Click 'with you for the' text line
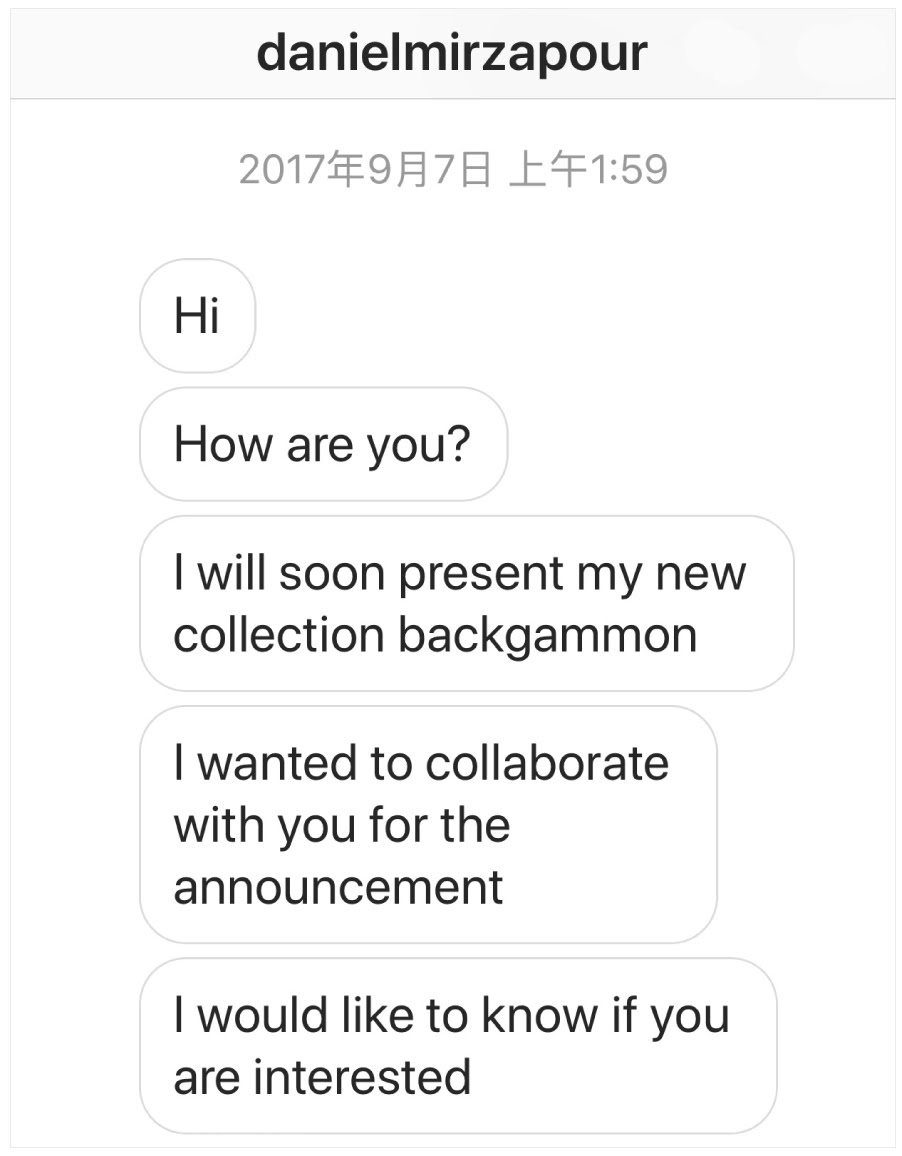902x1156 pixels. (341, 826)
